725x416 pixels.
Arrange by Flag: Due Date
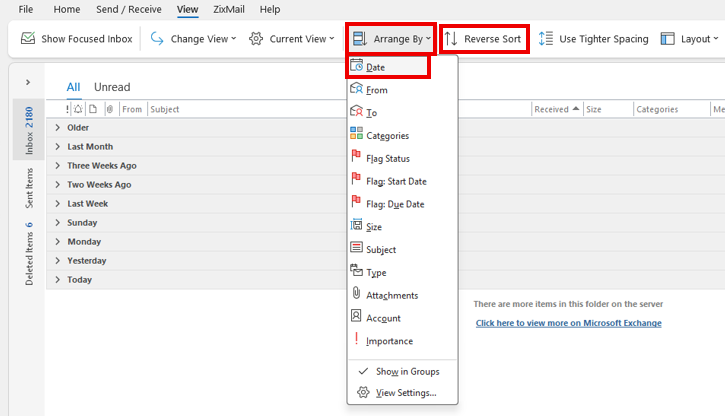coord(402,204)
